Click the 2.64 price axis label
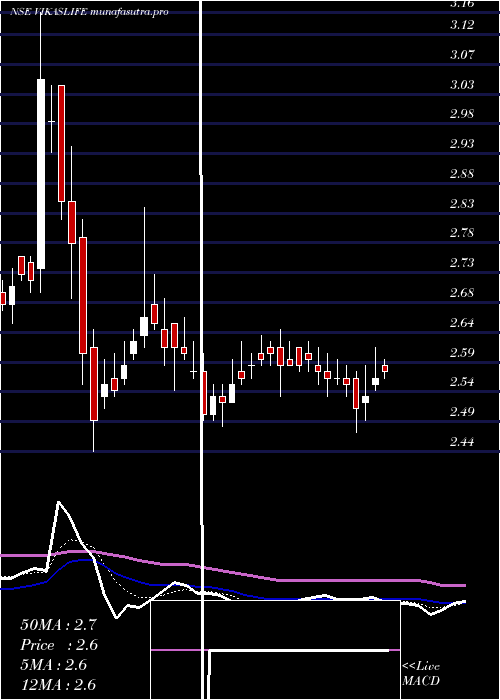 point(462,323)
